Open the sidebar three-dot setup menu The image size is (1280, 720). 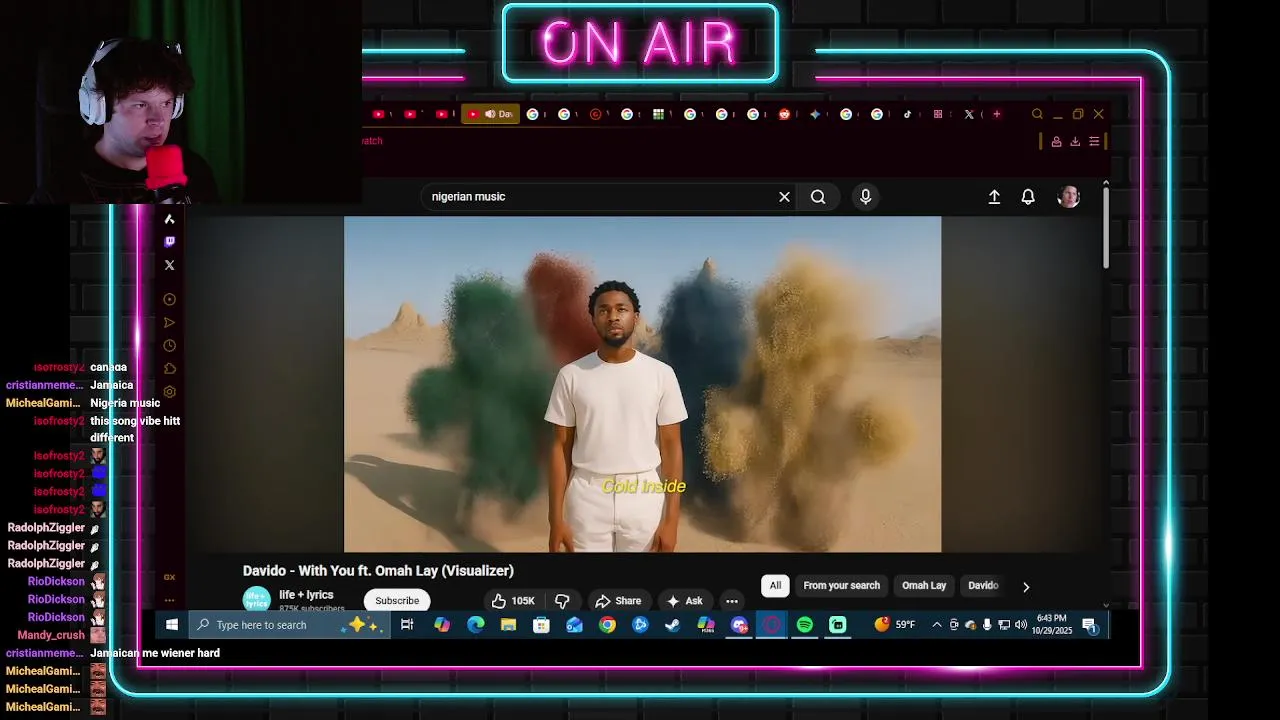[x=169, y=600]
